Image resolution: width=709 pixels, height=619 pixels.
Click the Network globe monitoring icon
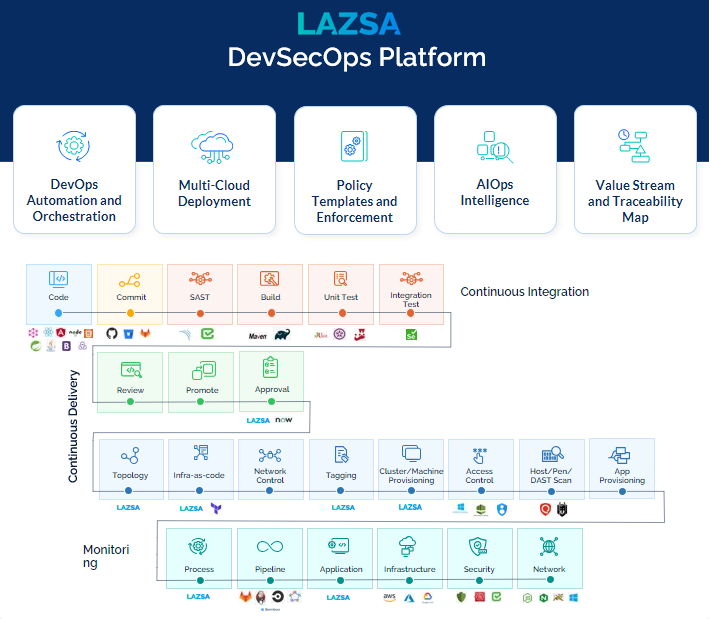point(548,546)
